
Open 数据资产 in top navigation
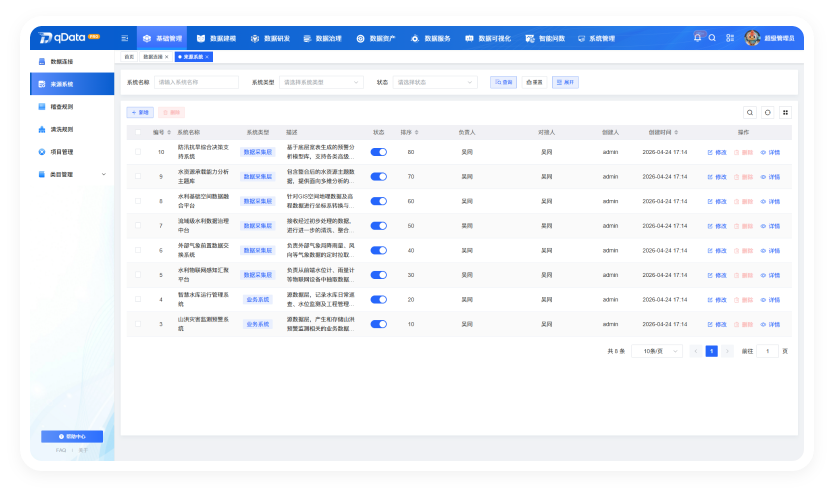coord(376,38)
